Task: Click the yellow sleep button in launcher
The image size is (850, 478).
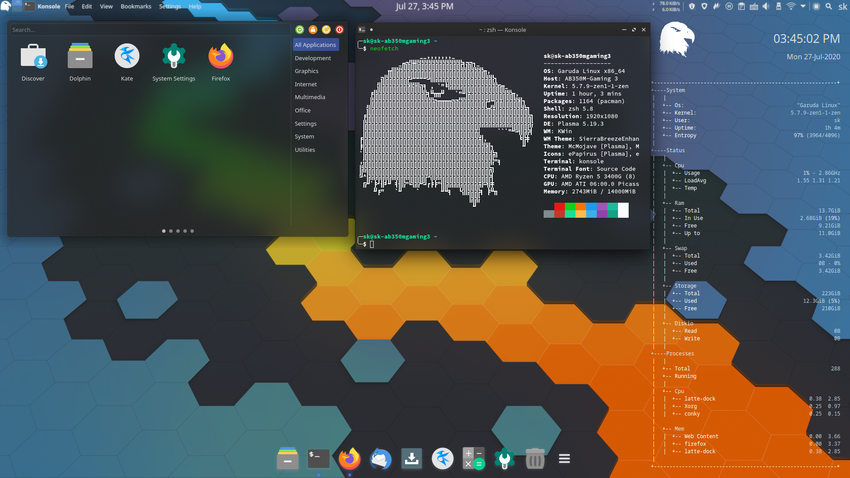Action: [326, 30]
